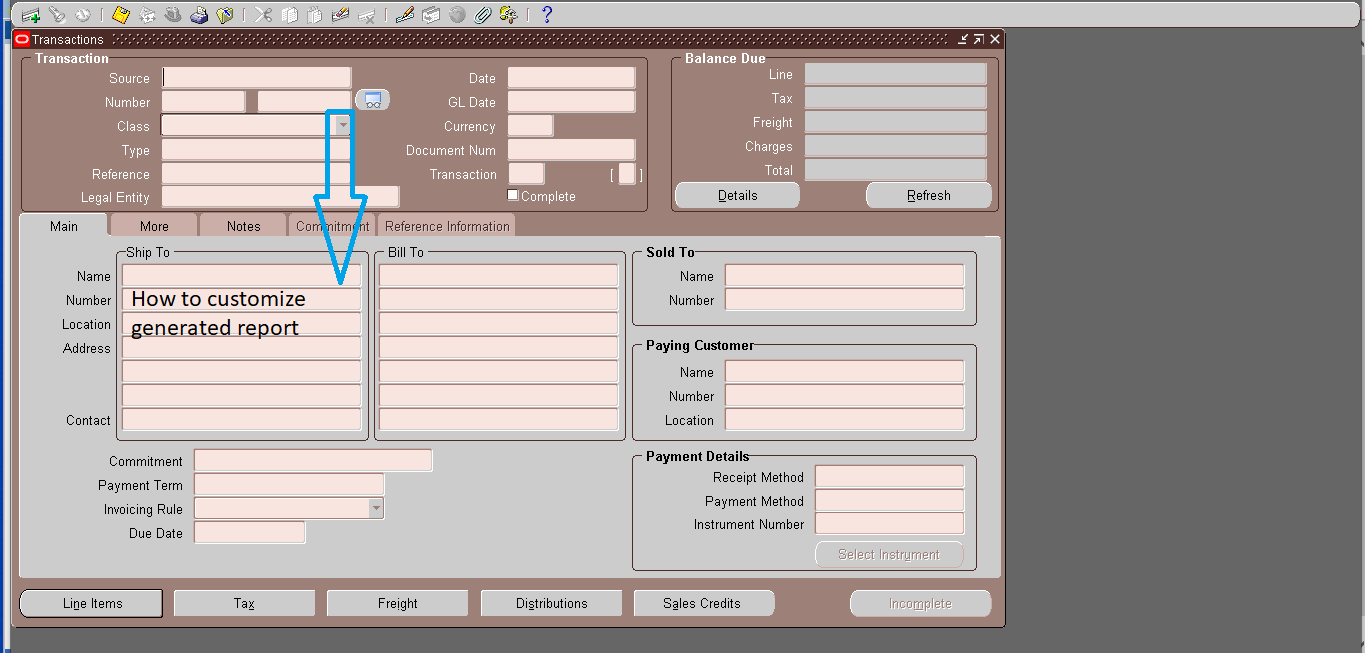Image resolution: width=1365 pixels, height=653 pixels.
Task: Expand the Class dropdown list
Action: tap(343, 125)
